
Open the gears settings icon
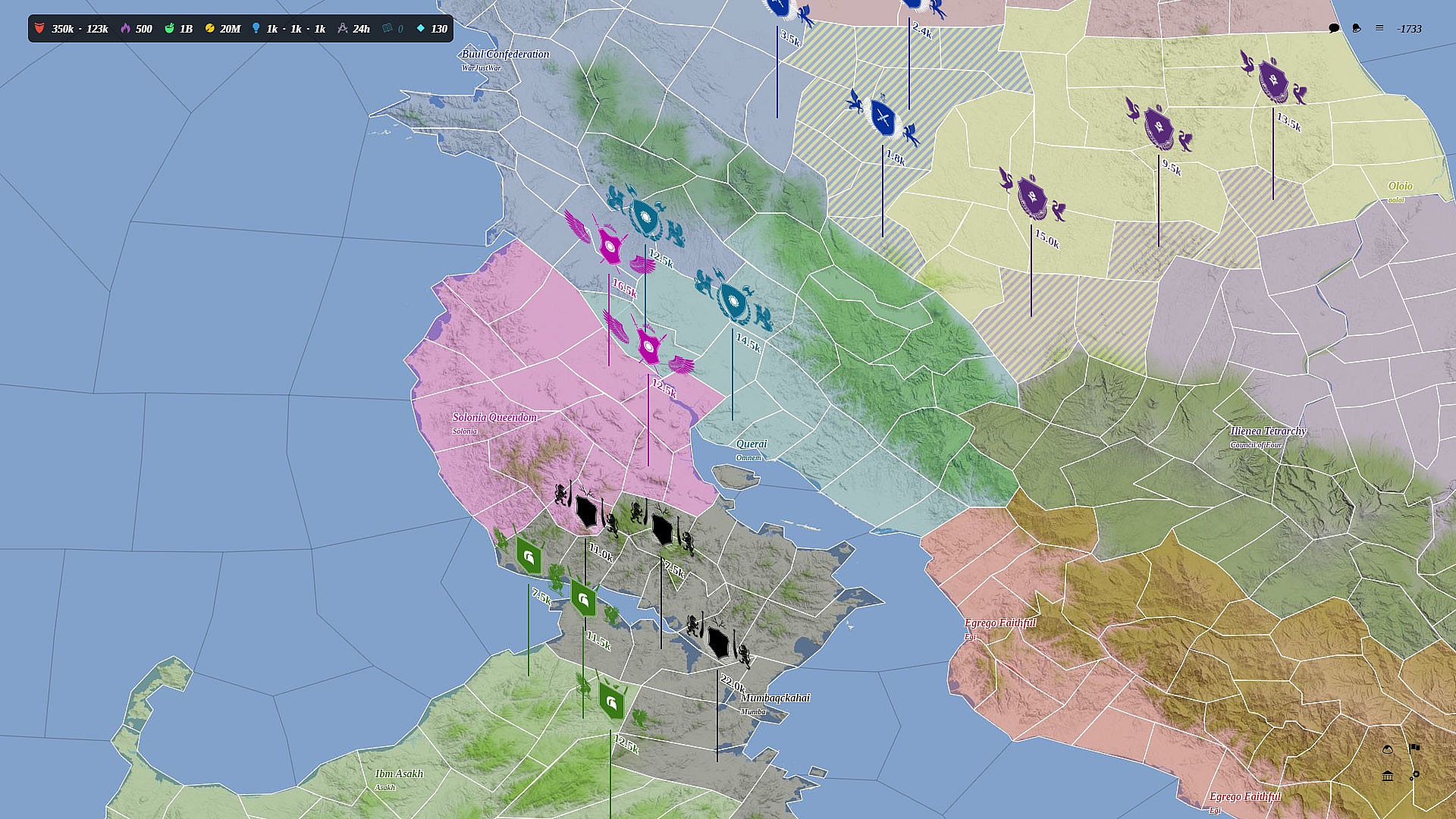tap(1414, 775)
